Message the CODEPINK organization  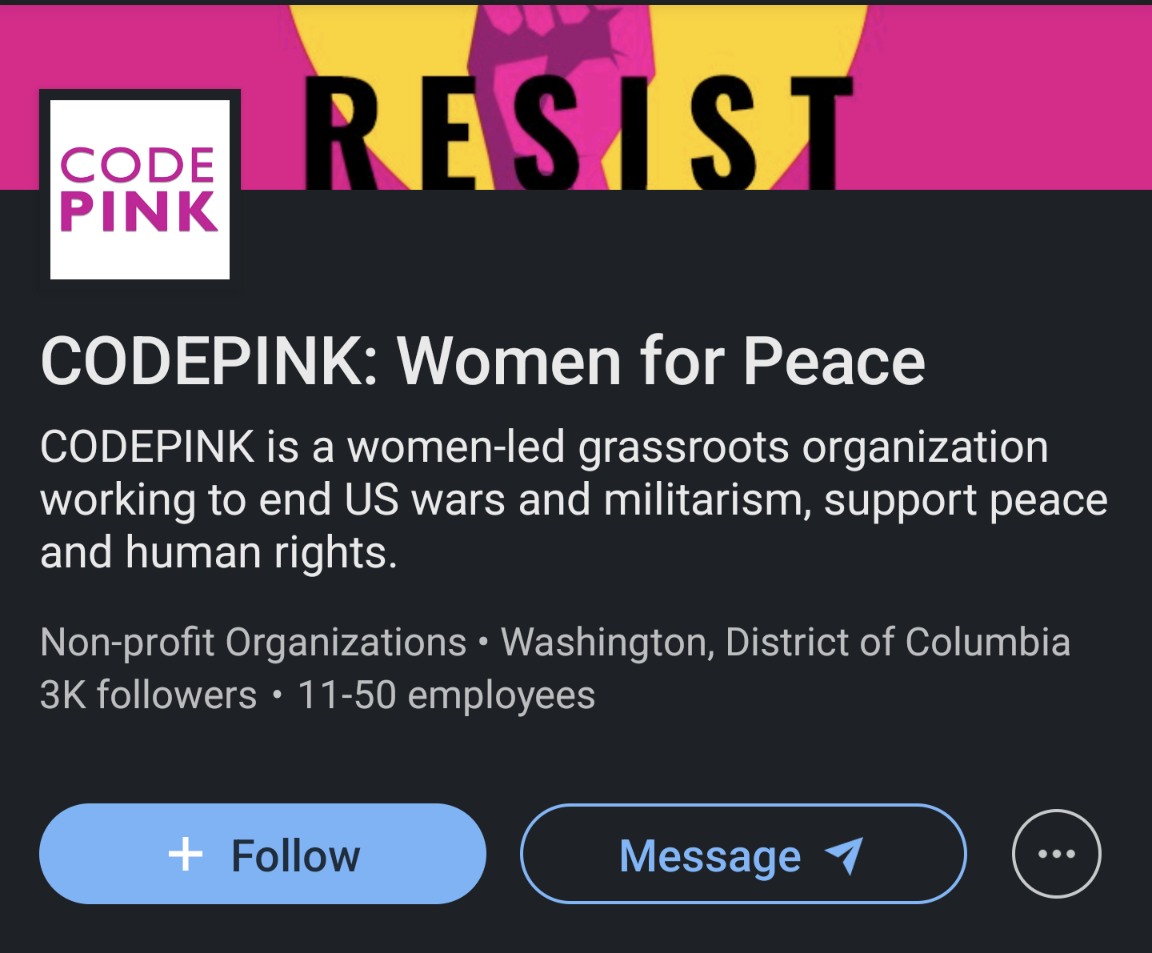[742, 855]
